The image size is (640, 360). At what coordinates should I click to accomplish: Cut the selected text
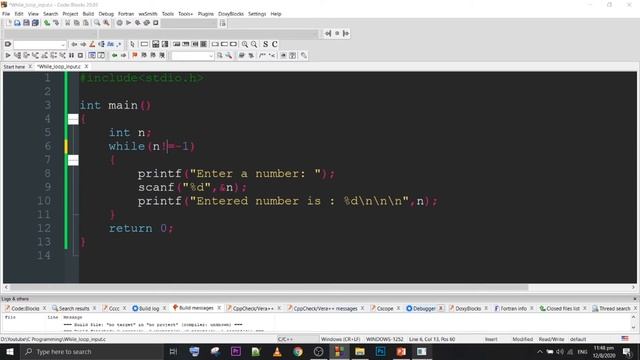(x=67, y=23)
